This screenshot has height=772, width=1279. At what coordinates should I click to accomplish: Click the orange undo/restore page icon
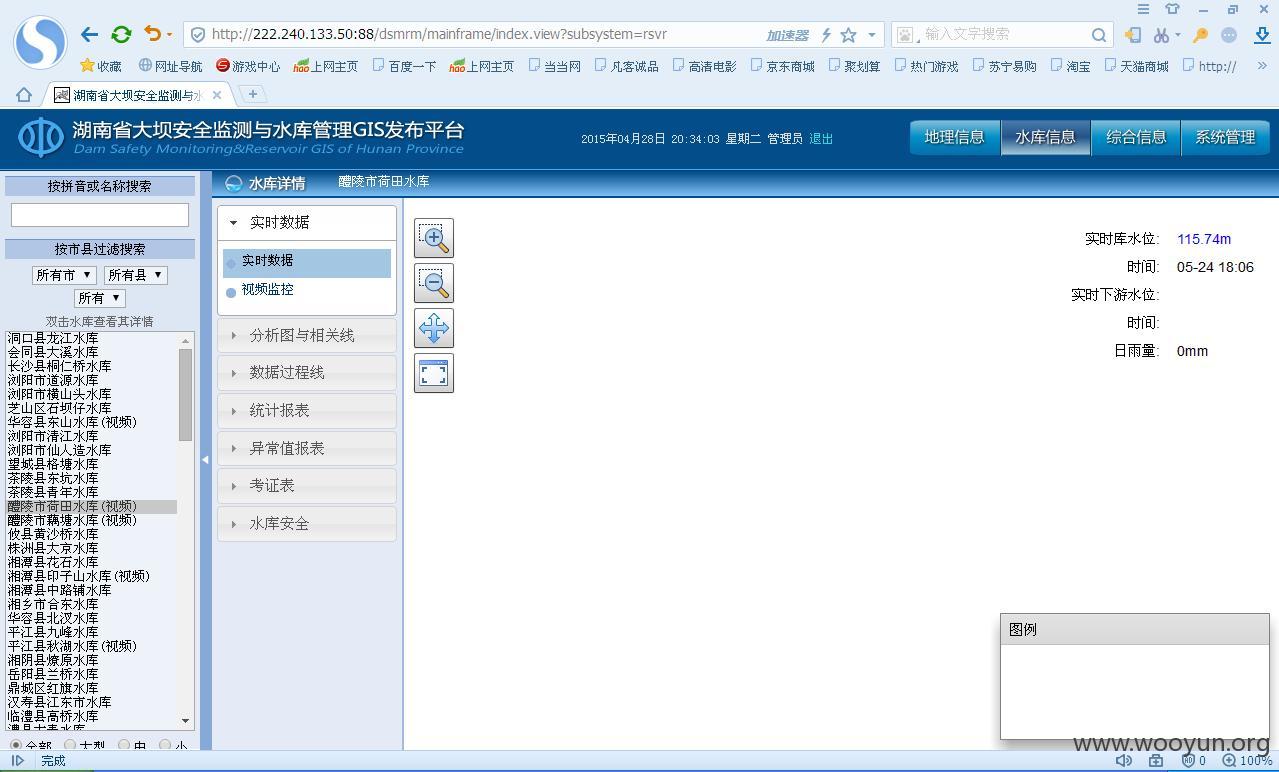point(152,34)
